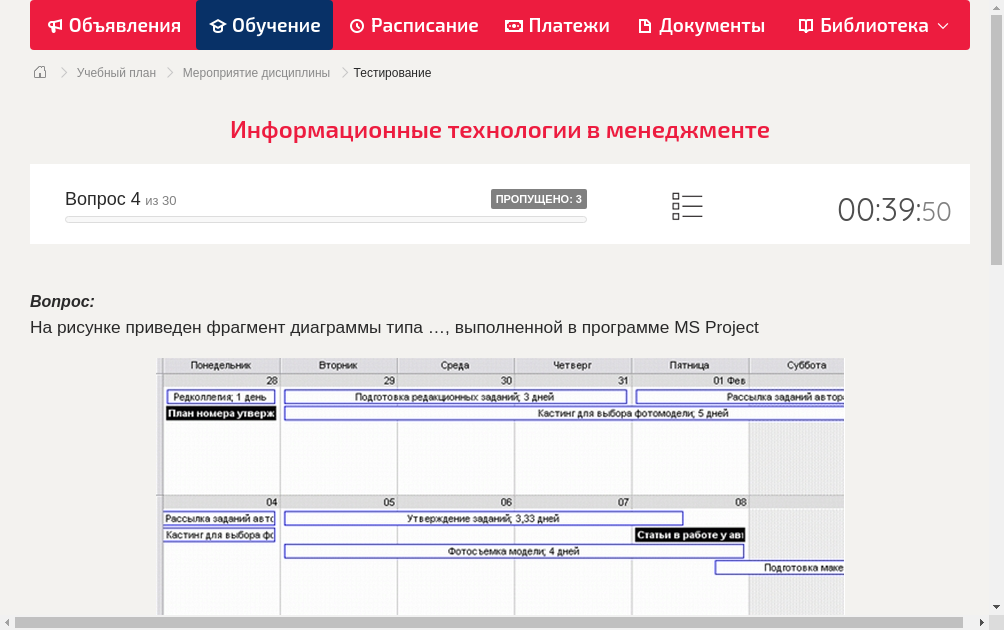
Task: Click the ПРОПУЩЕНО: 3 badge
Action: pyautogui.click(x=539, y=198)
